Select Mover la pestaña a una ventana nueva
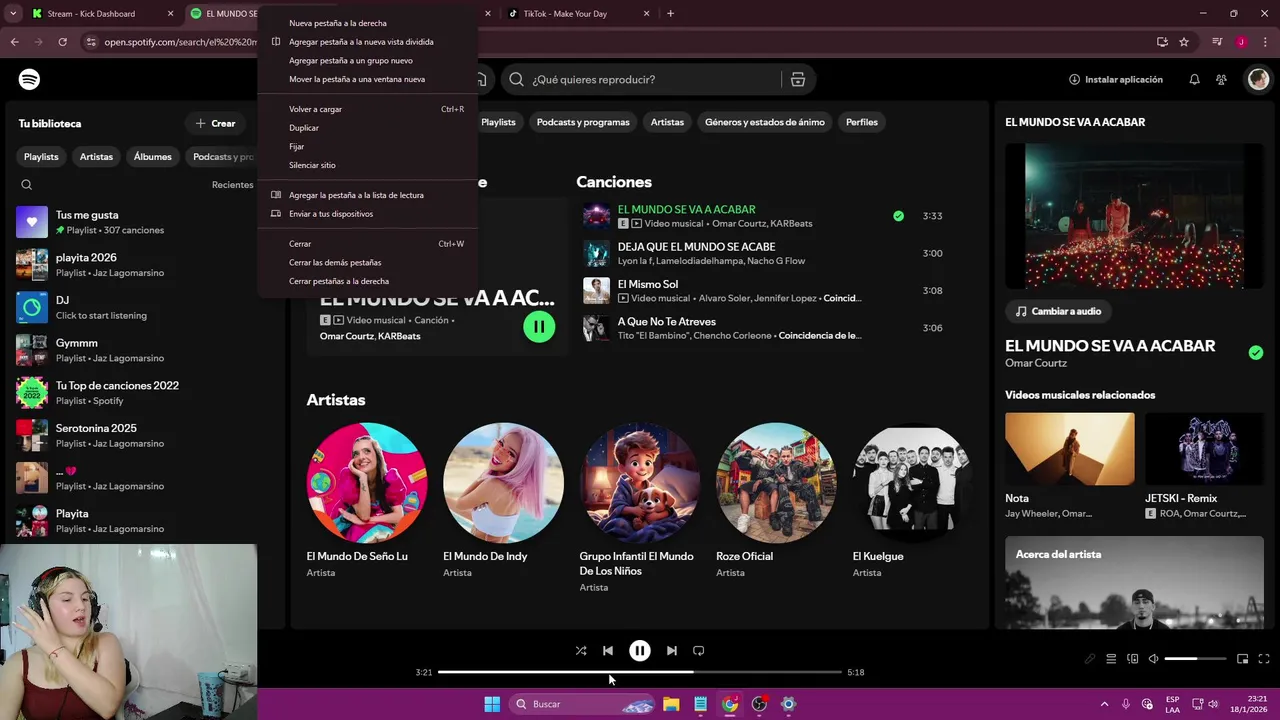Image resolution: width=1280 pixels, height=720 pixels. pos(367,79)
